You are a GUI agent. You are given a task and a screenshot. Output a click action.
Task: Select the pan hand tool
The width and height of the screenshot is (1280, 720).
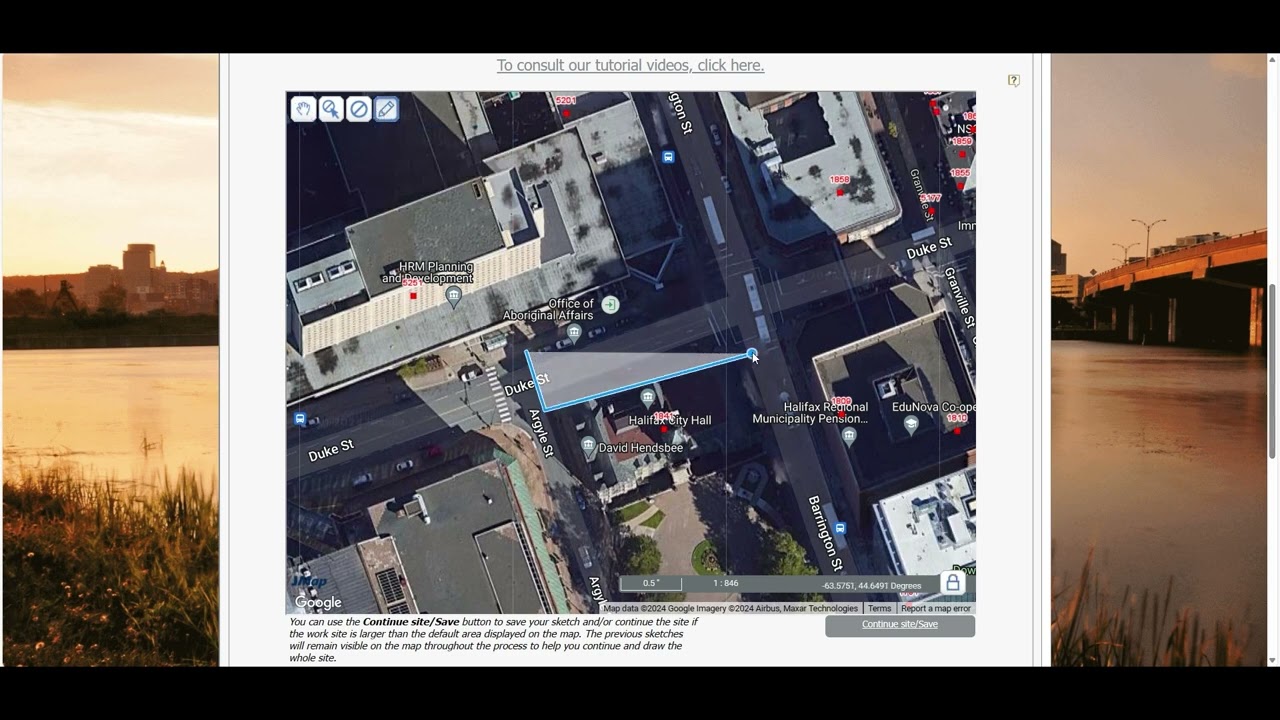[303, 108]
